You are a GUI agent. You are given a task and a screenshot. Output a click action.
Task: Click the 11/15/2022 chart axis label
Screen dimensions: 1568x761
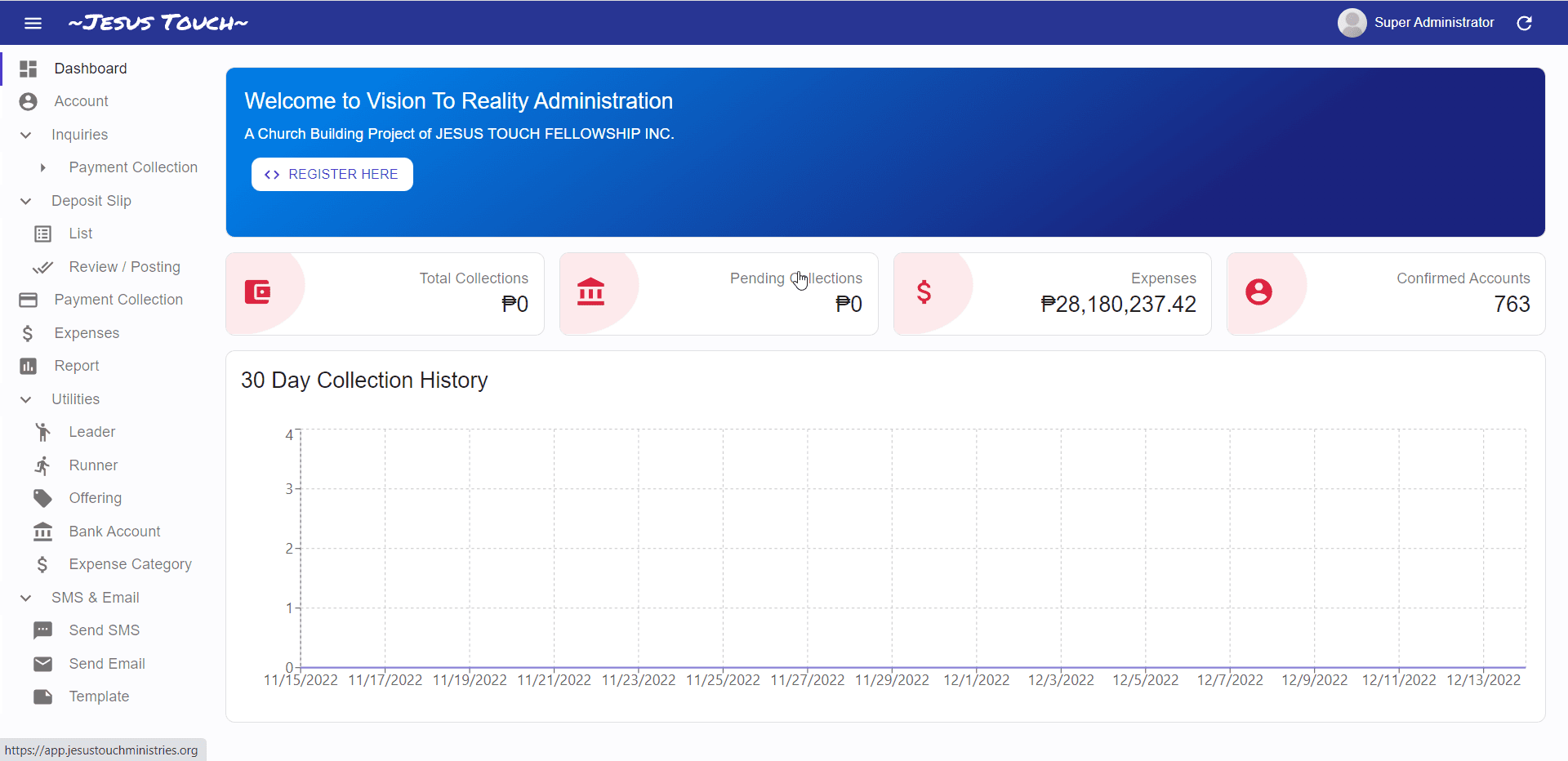[301, 680]
